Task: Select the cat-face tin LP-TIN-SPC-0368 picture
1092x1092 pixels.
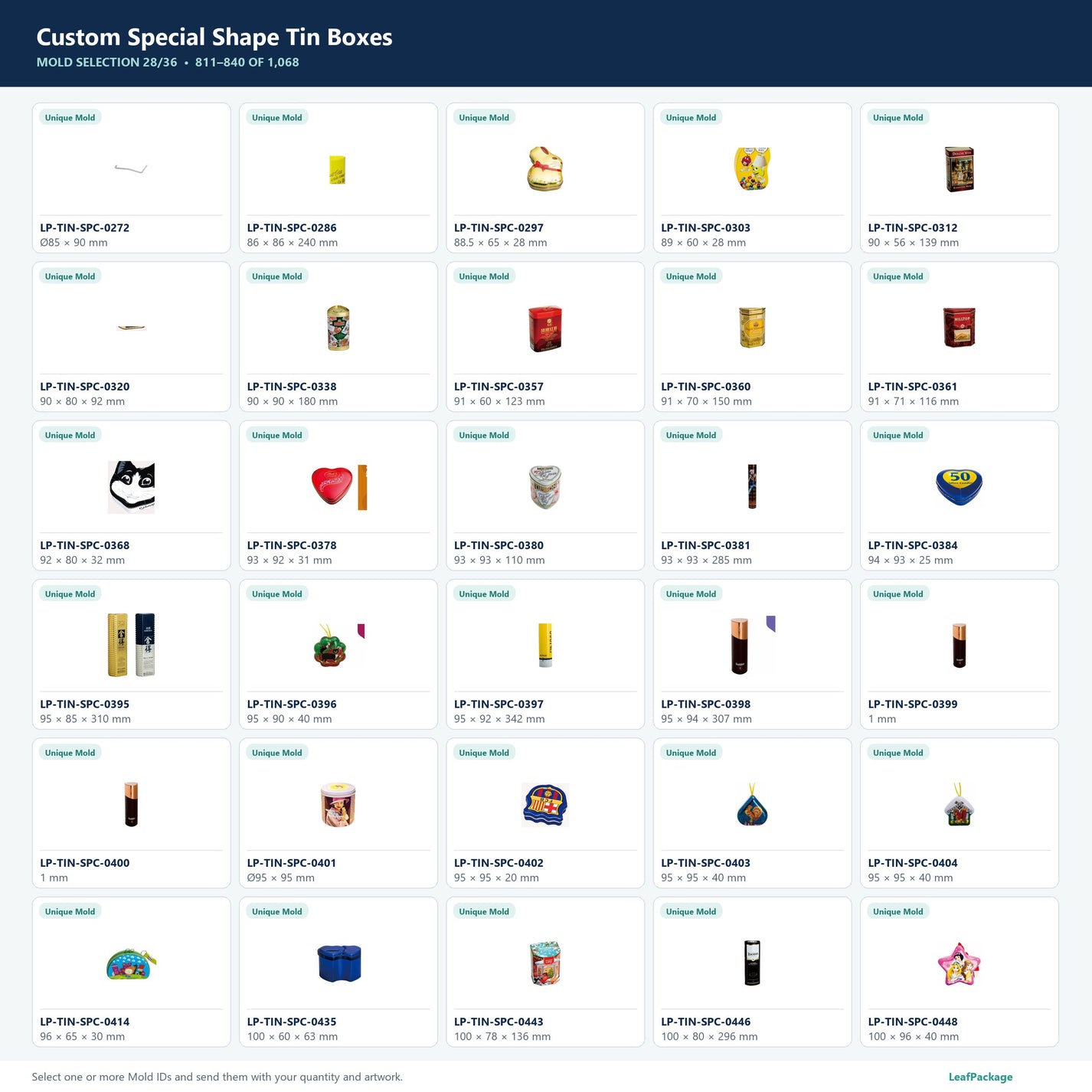Action: click(131, 486)
